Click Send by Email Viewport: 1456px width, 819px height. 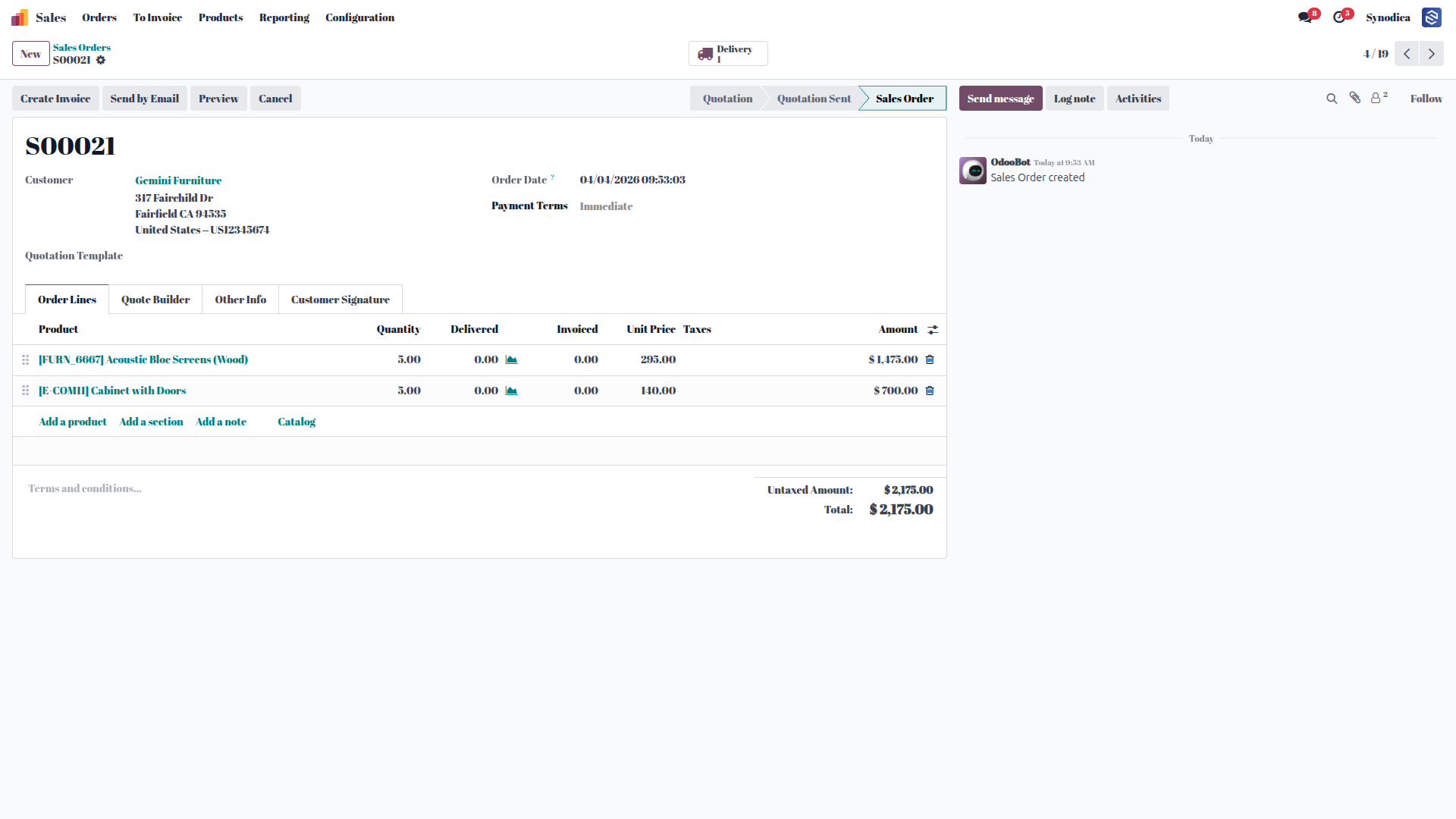pos(145,99)
